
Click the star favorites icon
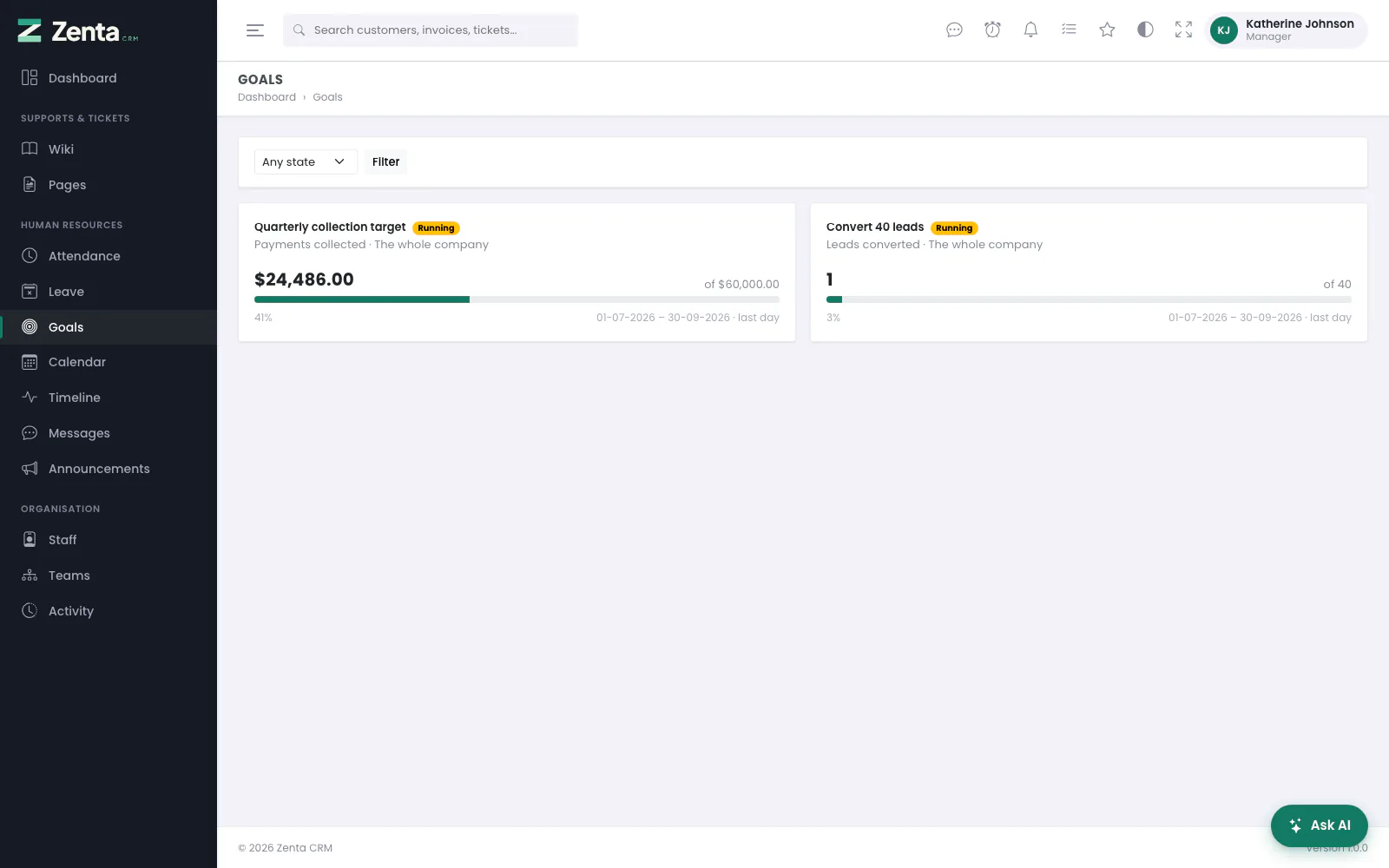[x=1107, y=30]
